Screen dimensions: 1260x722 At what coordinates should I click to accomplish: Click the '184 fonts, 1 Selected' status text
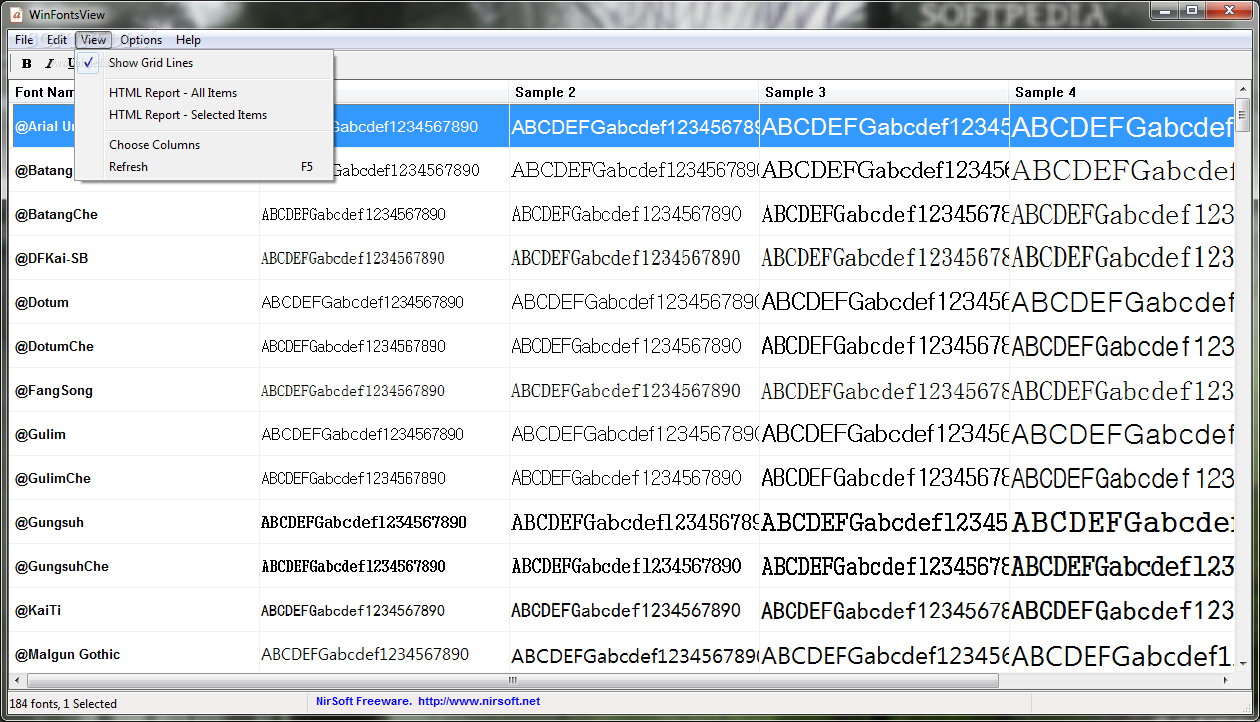click(x=63, y=703)
